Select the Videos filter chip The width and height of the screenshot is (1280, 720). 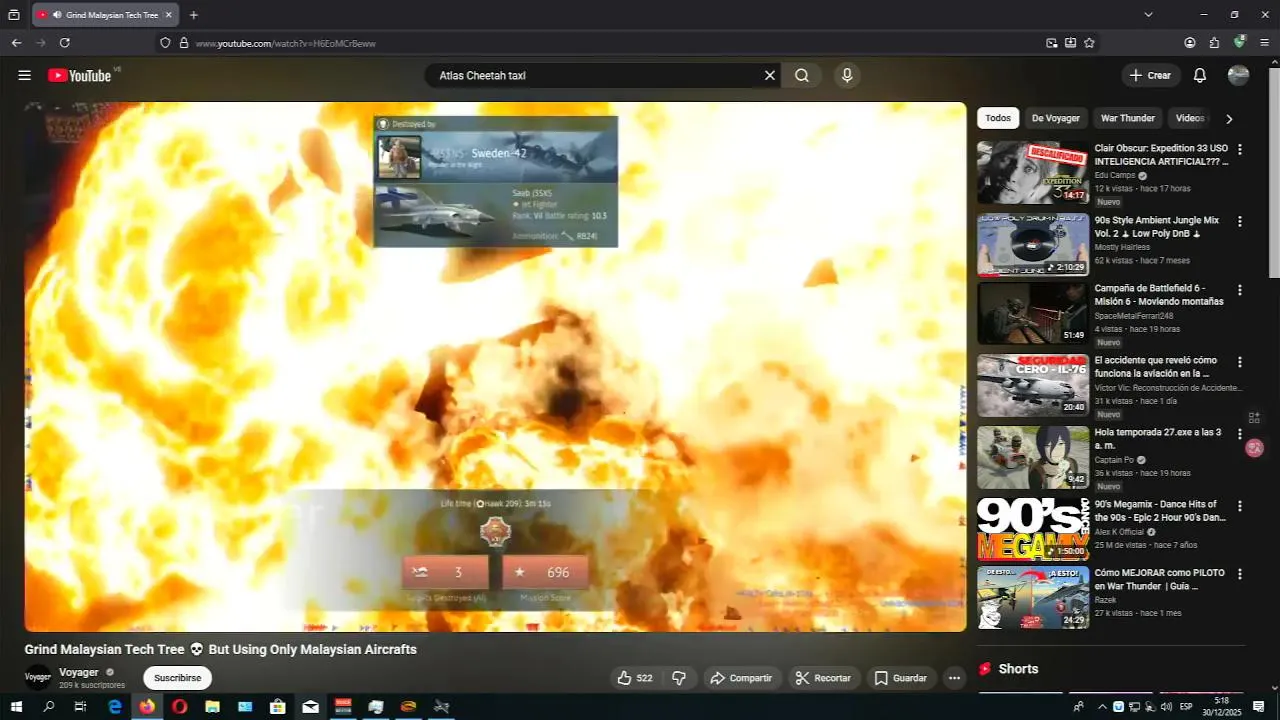click(1189, 118)
